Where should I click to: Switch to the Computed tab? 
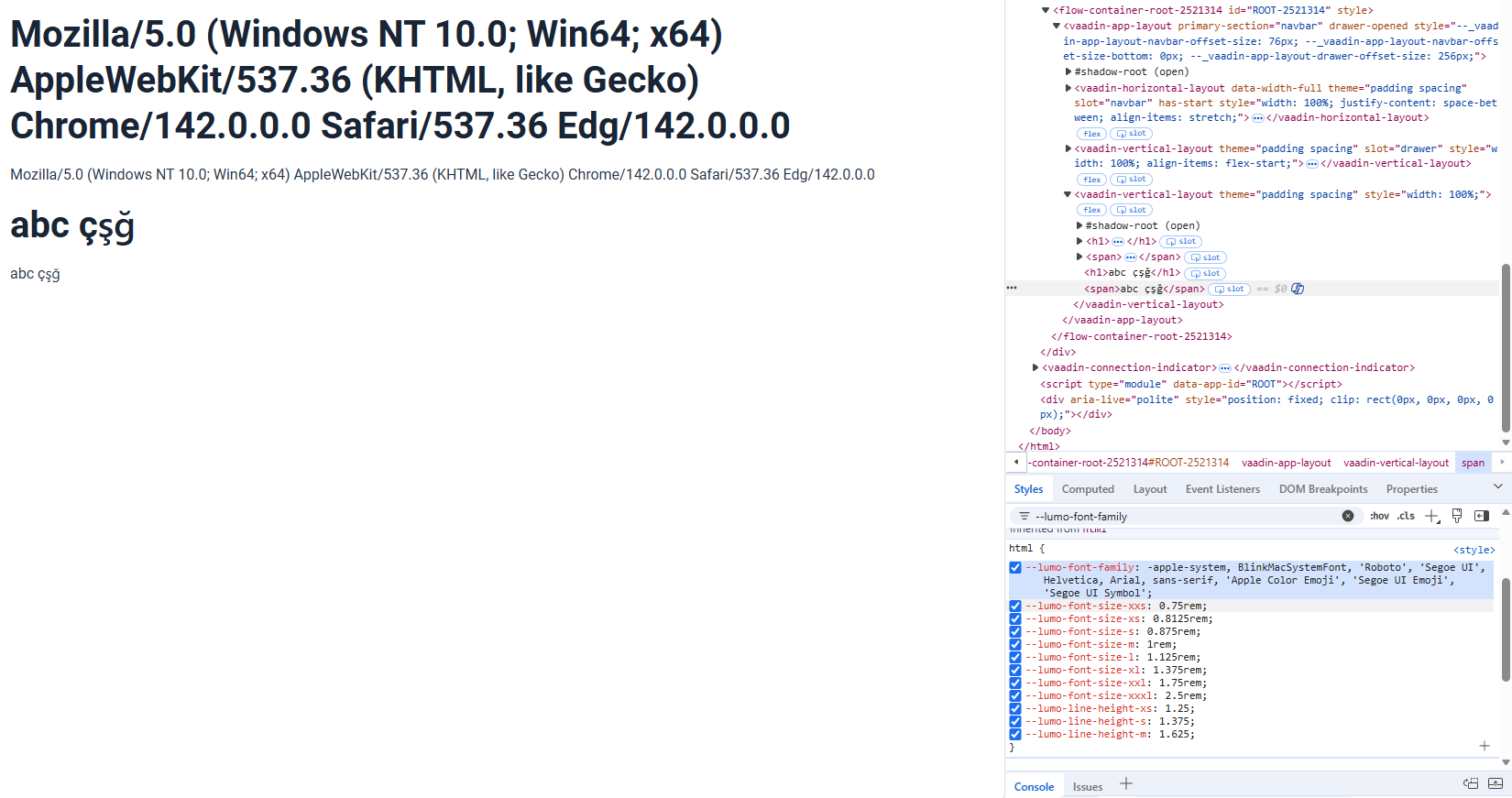1088,489
